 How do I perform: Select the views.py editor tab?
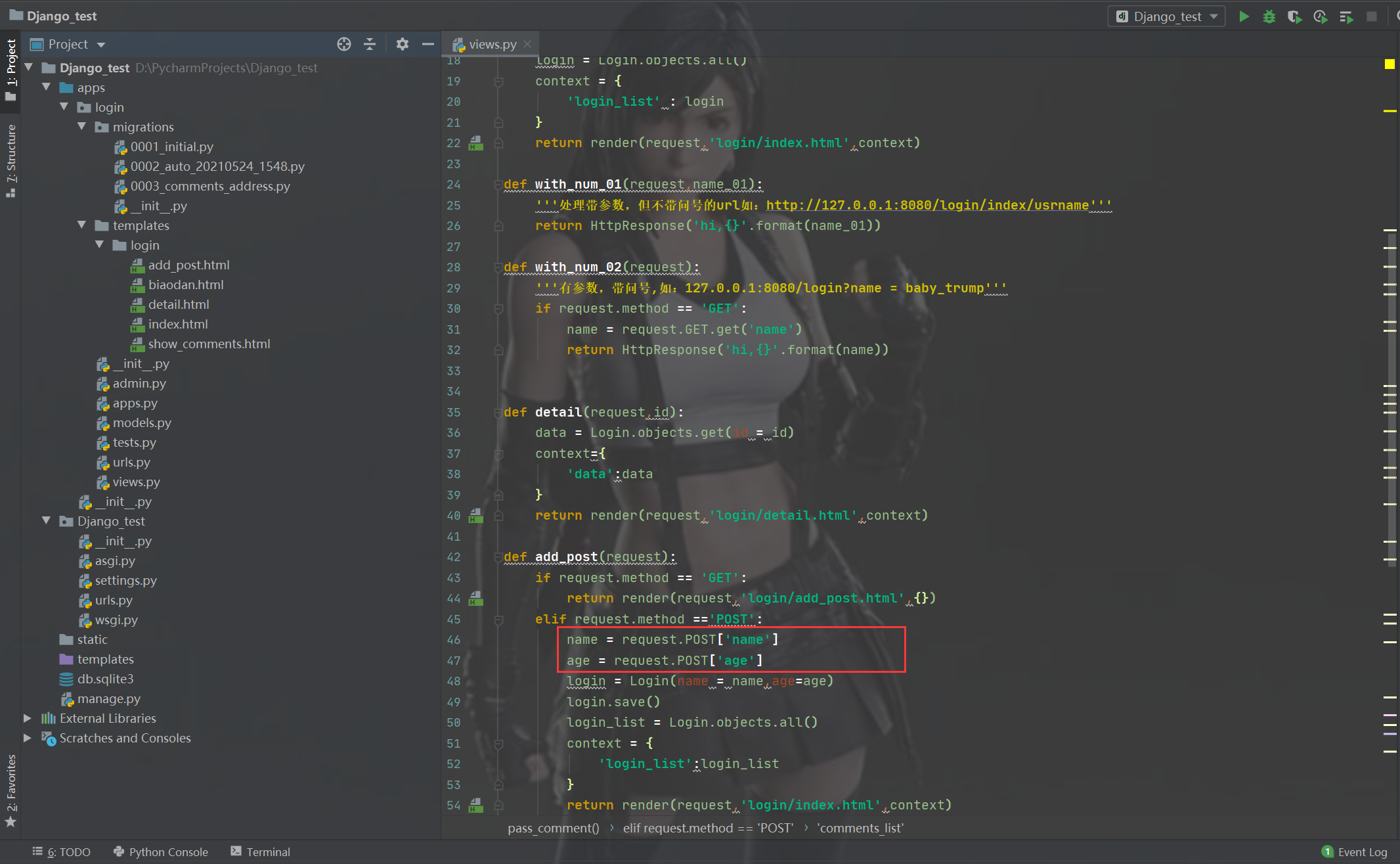point(492,44)
